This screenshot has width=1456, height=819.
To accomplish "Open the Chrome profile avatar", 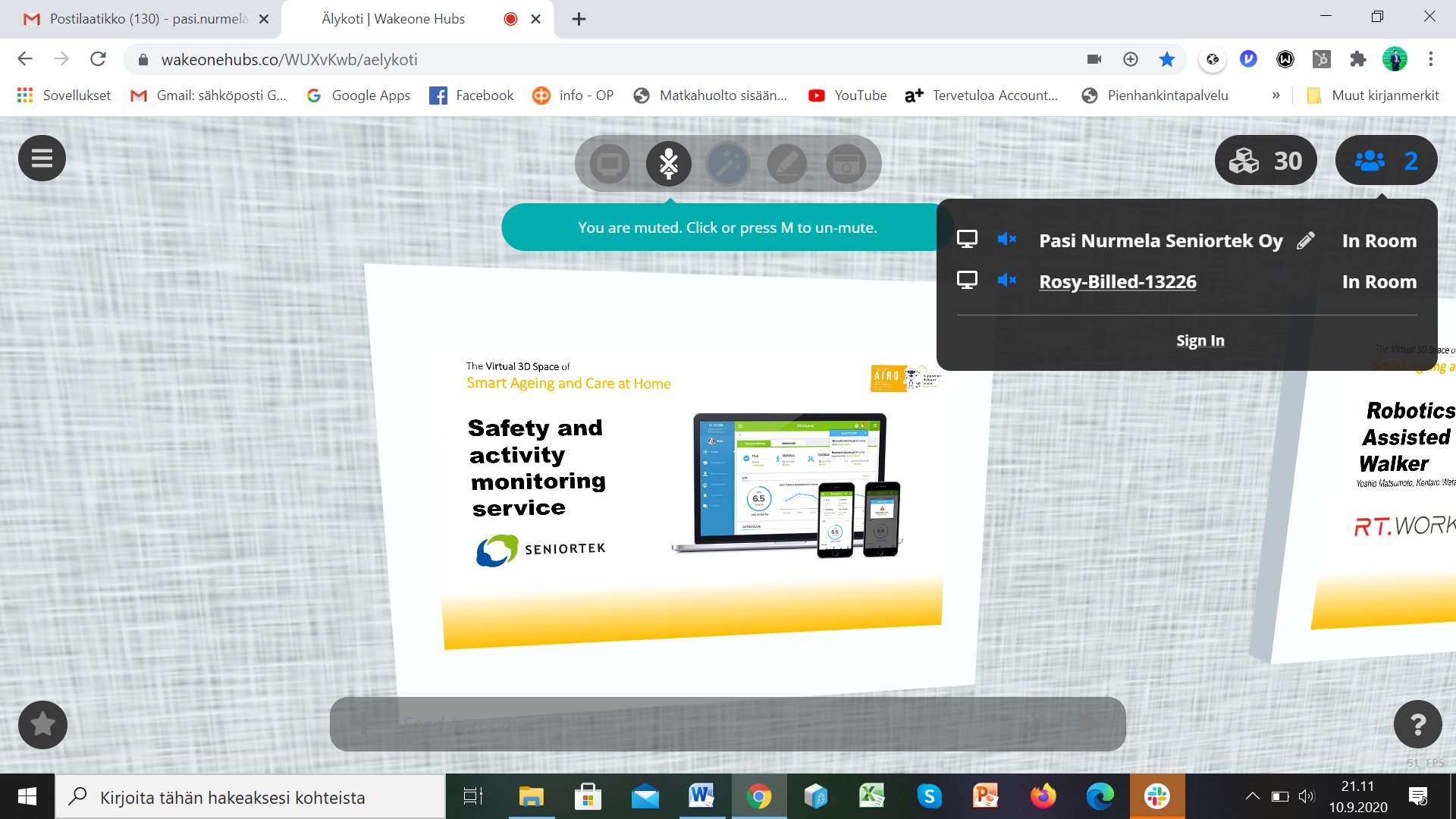I will click(x=1395, y=59).
